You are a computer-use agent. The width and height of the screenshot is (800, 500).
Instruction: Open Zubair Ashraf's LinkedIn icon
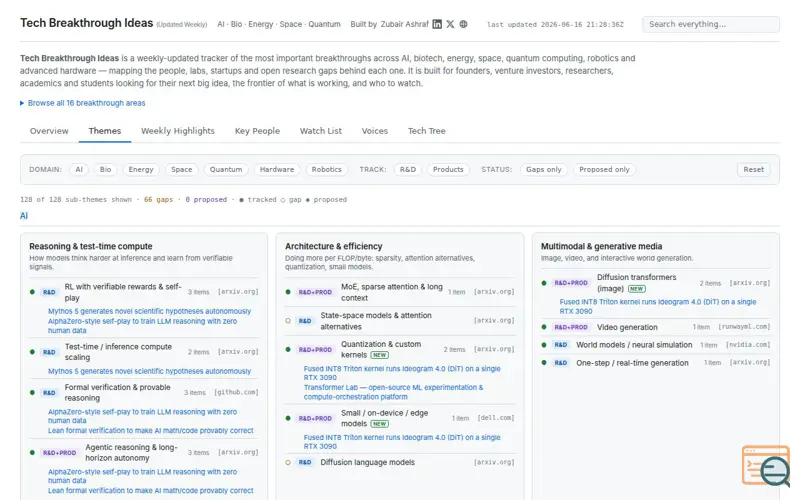(x=437, y=24)
